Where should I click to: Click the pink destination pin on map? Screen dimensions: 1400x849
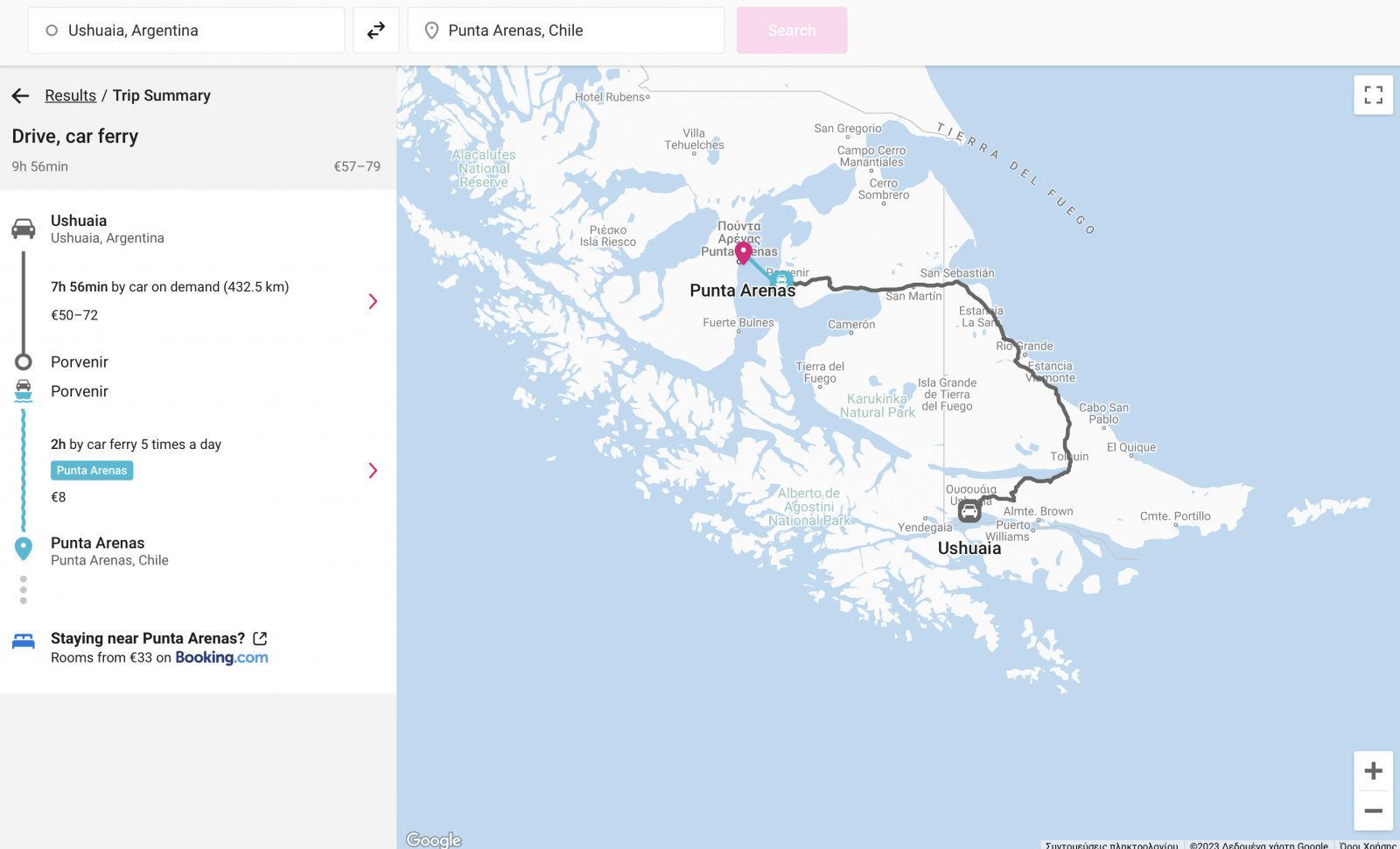point(743,253)
